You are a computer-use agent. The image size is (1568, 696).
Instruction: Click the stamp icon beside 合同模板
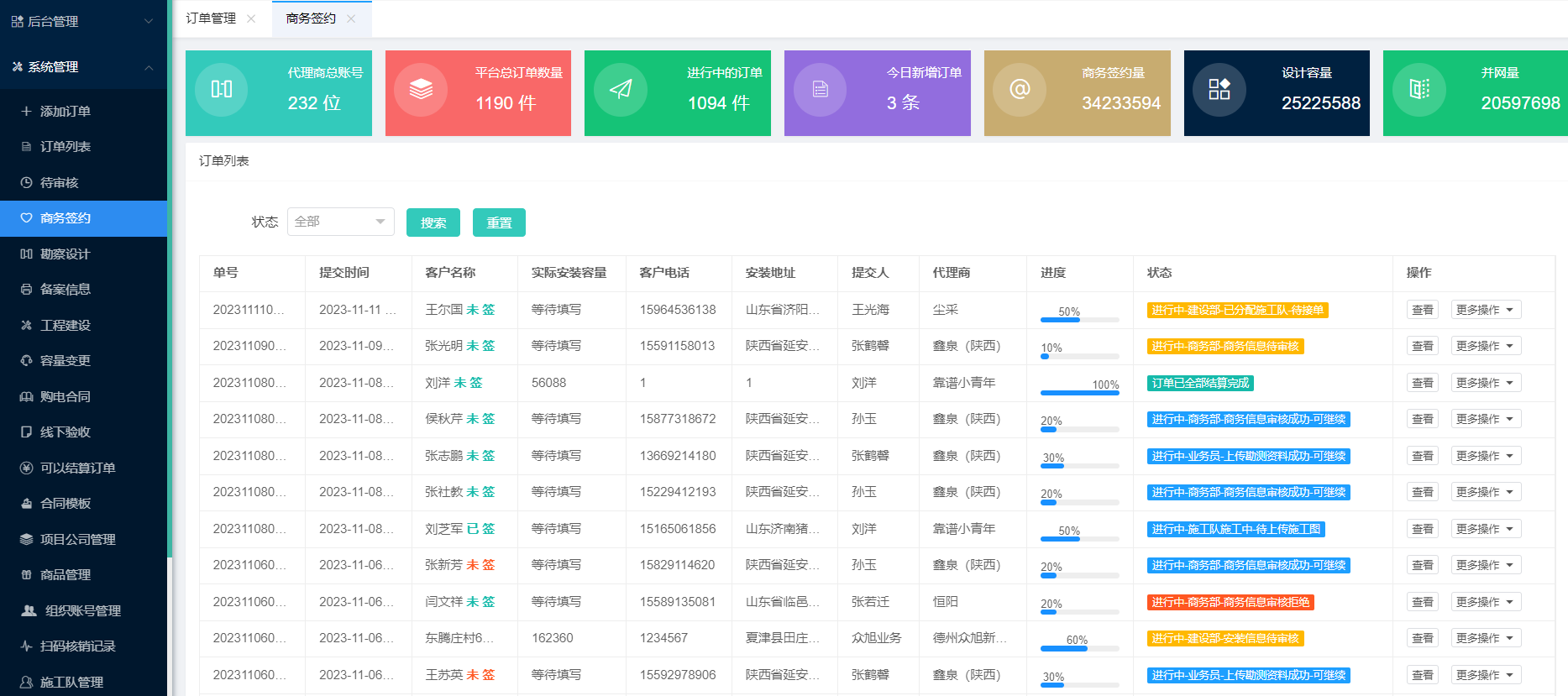click(x=26, y=504)
